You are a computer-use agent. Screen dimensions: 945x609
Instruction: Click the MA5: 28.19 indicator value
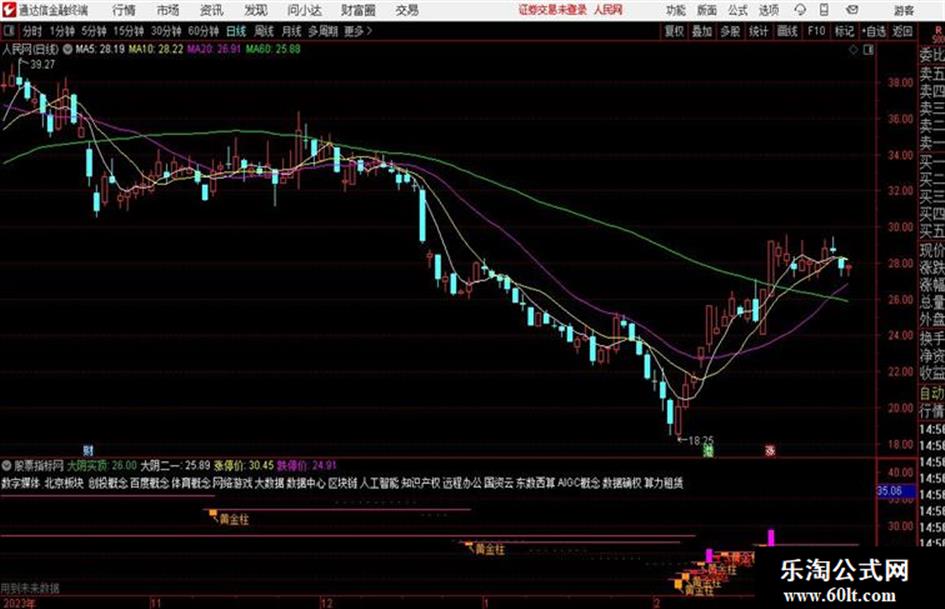[101, 49]
